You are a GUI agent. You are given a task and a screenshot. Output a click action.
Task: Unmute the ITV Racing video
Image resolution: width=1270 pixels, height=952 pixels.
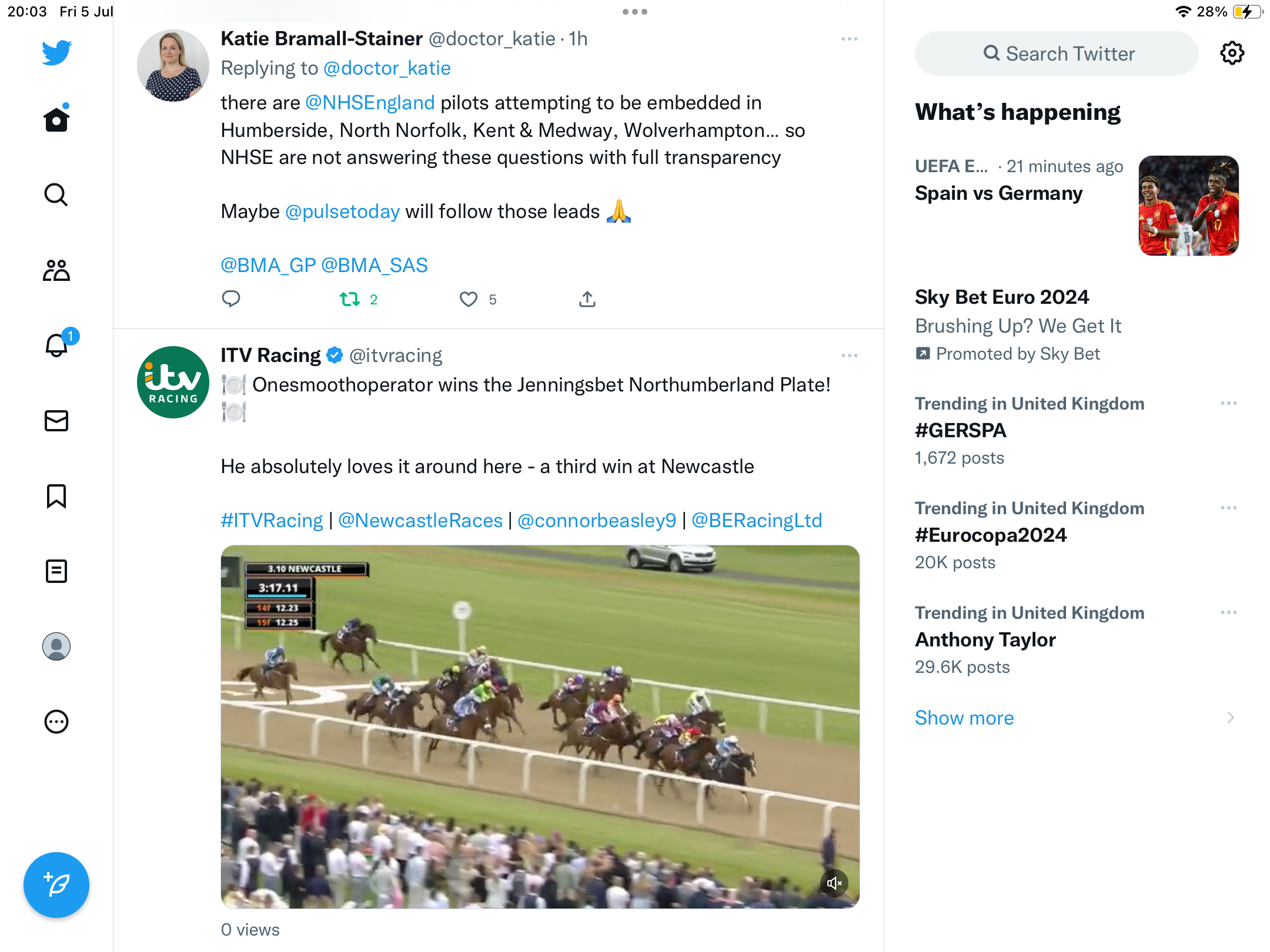pos(834,883)
